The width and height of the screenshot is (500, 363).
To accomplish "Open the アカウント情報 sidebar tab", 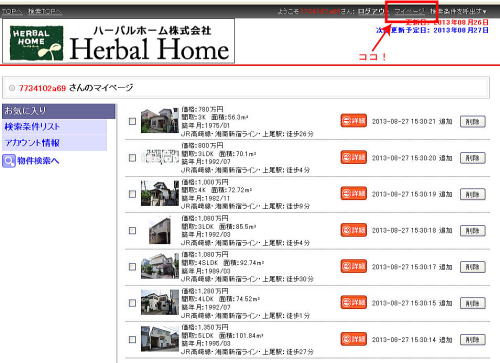I will pyautogui.click(x=55, y=143).
